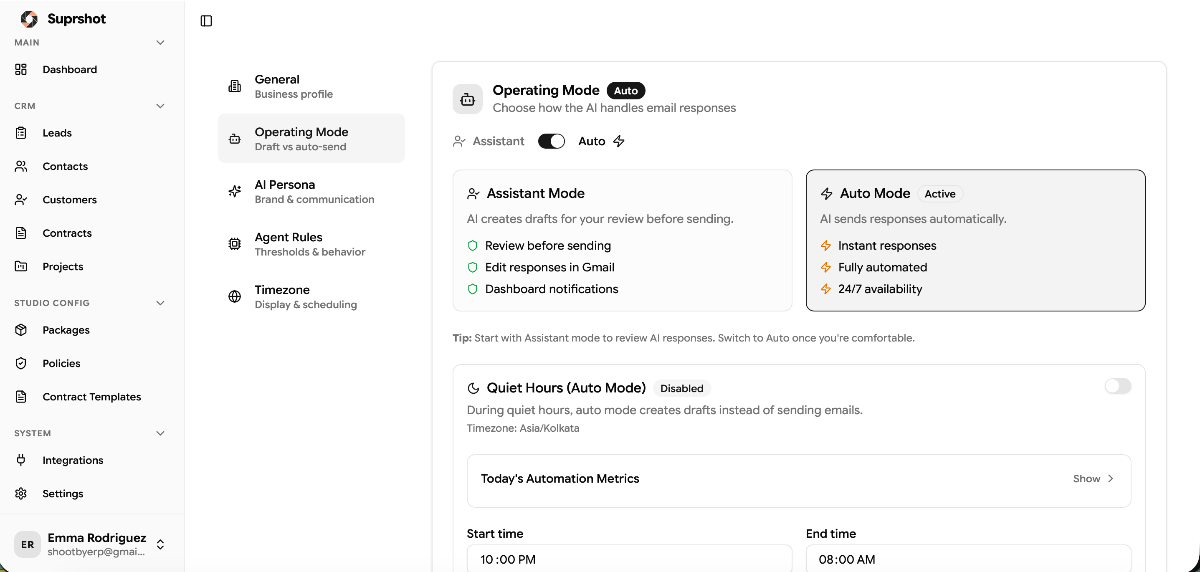Open Leads via its clipboard icon
This screenshot has height=572, width=1200.
(21, 133)
